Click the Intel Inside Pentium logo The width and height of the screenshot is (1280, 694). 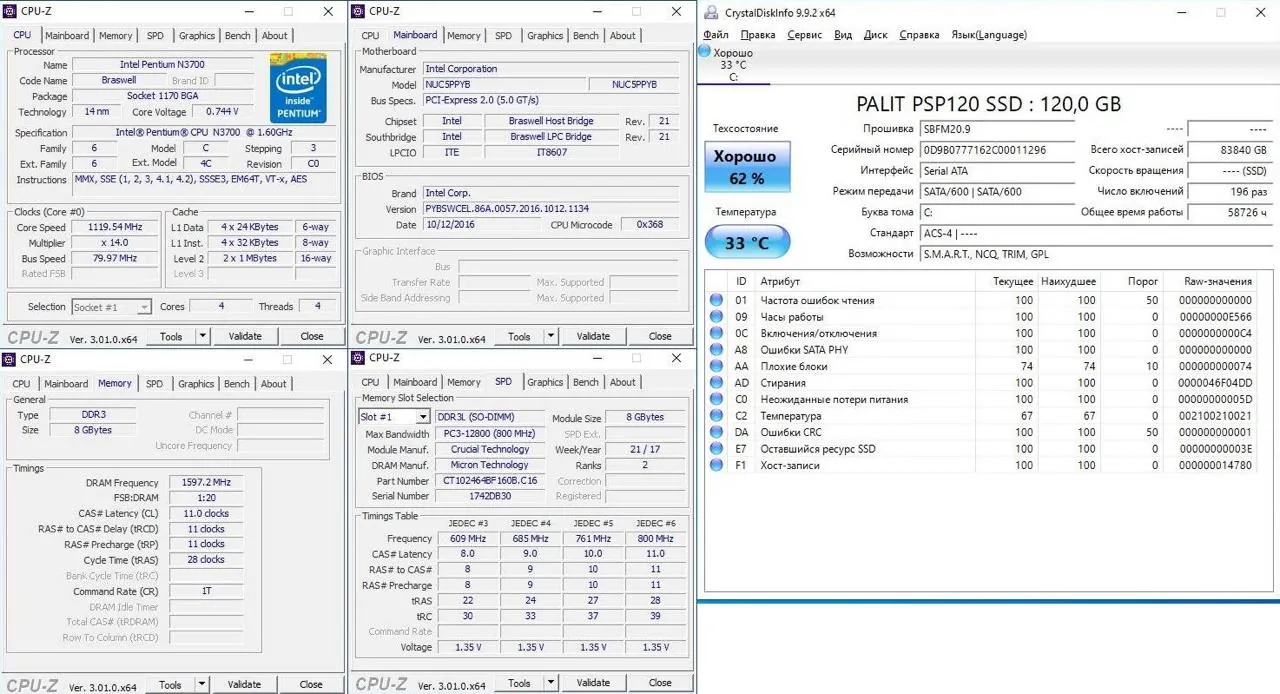click(298, 88)
